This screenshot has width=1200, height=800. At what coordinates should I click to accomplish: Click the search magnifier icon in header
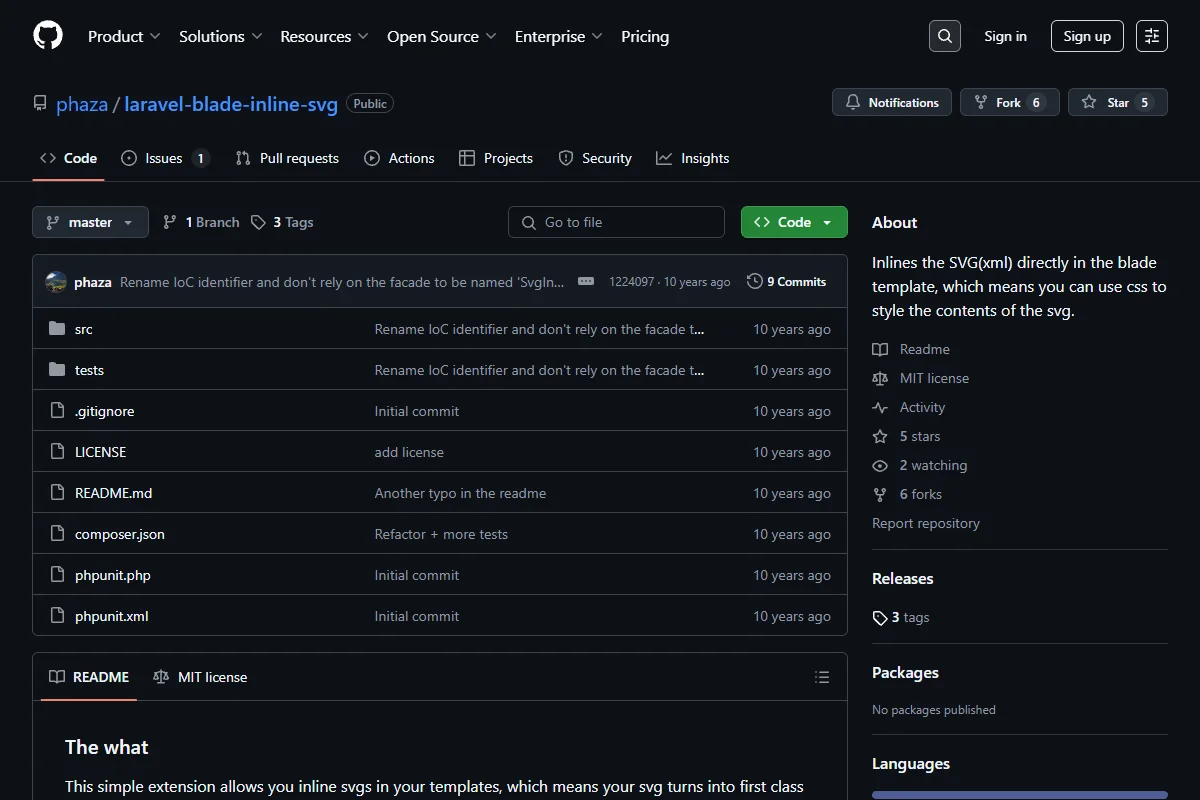point(945,36)
